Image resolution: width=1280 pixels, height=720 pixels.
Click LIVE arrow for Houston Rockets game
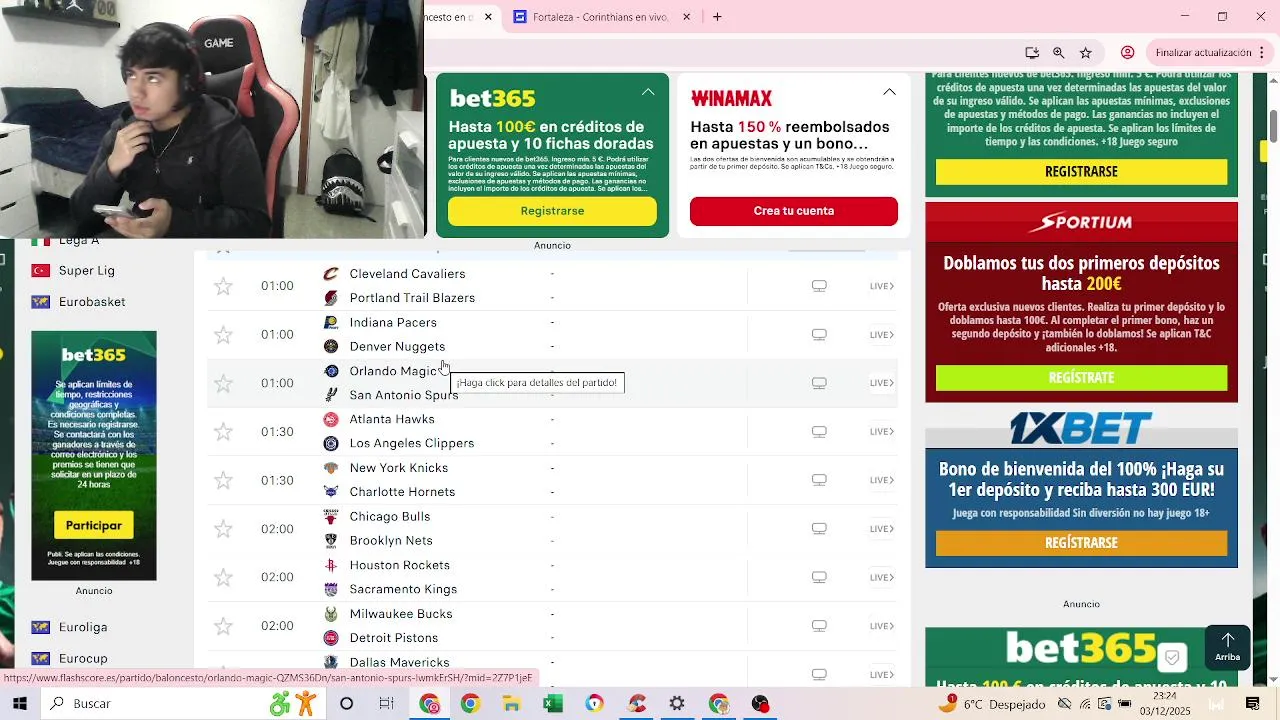(881, 577)
